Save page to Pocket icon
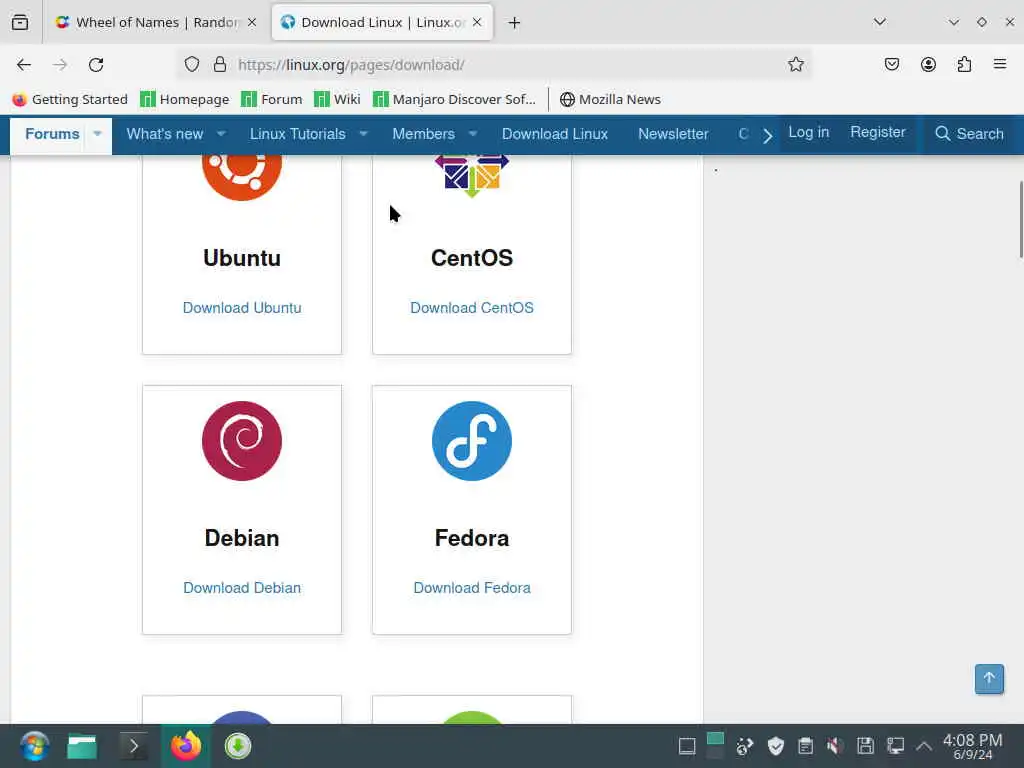The height and width of the screenshot is (768, 1024). [891, 64]
